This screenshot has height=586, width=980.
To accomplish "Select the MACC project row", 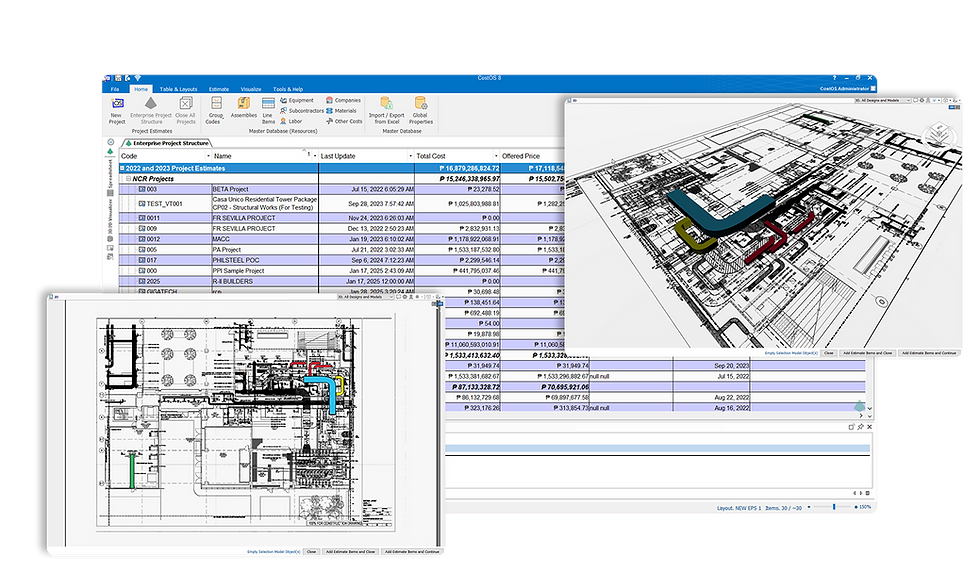I will coord(341,239).
